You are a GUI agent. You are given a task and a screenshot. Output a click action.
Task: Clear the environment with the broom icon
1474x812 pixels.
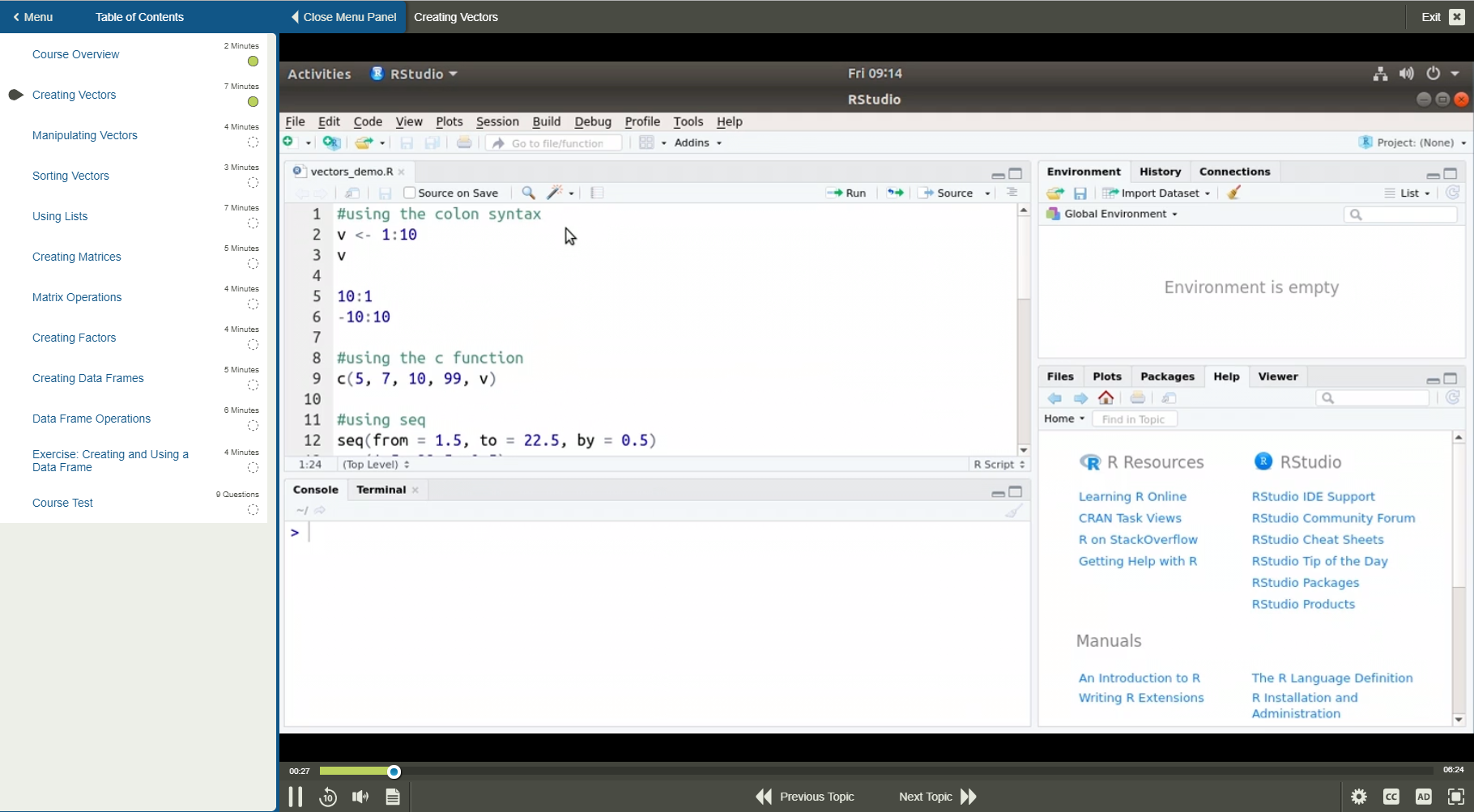click(1233, 193)
